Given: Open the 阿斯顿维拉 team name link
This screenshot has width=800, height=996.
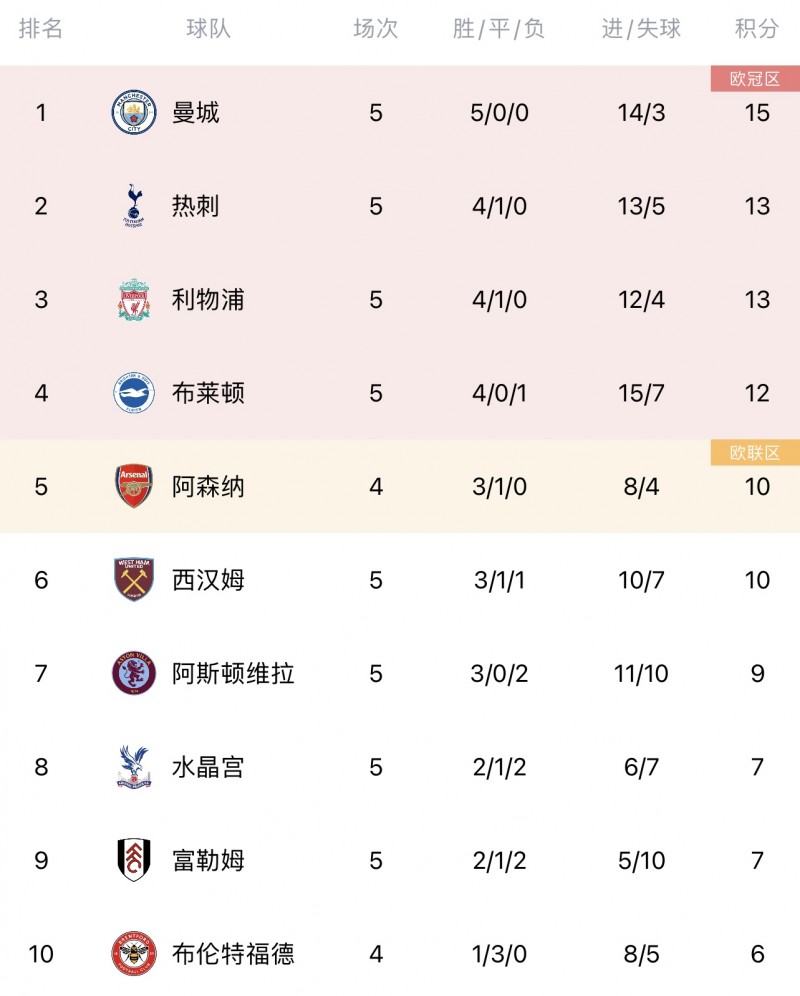Looking at the screenshot, I should (x=233, y=673).
